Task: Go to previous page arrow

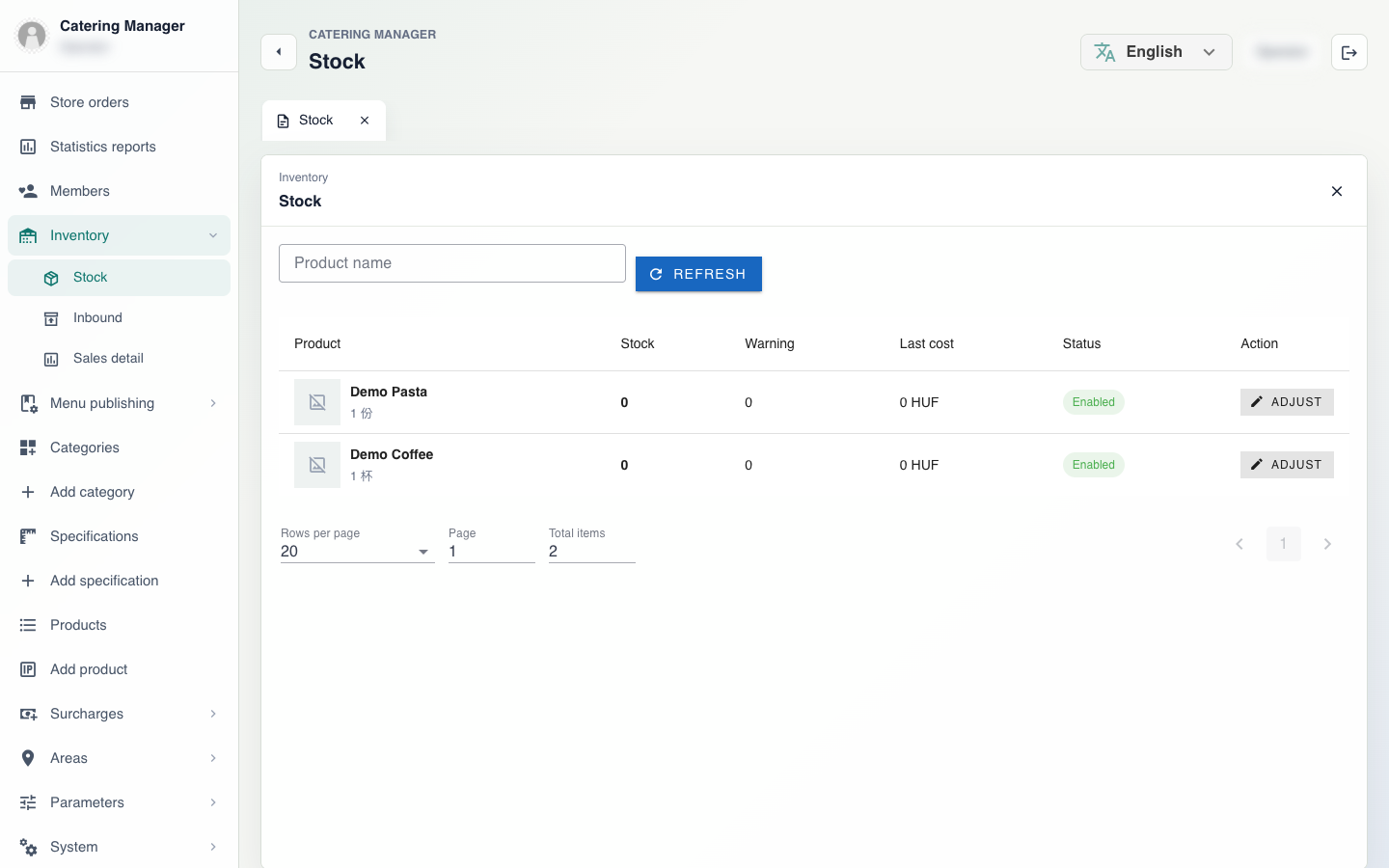Action: pos(1239,544)
